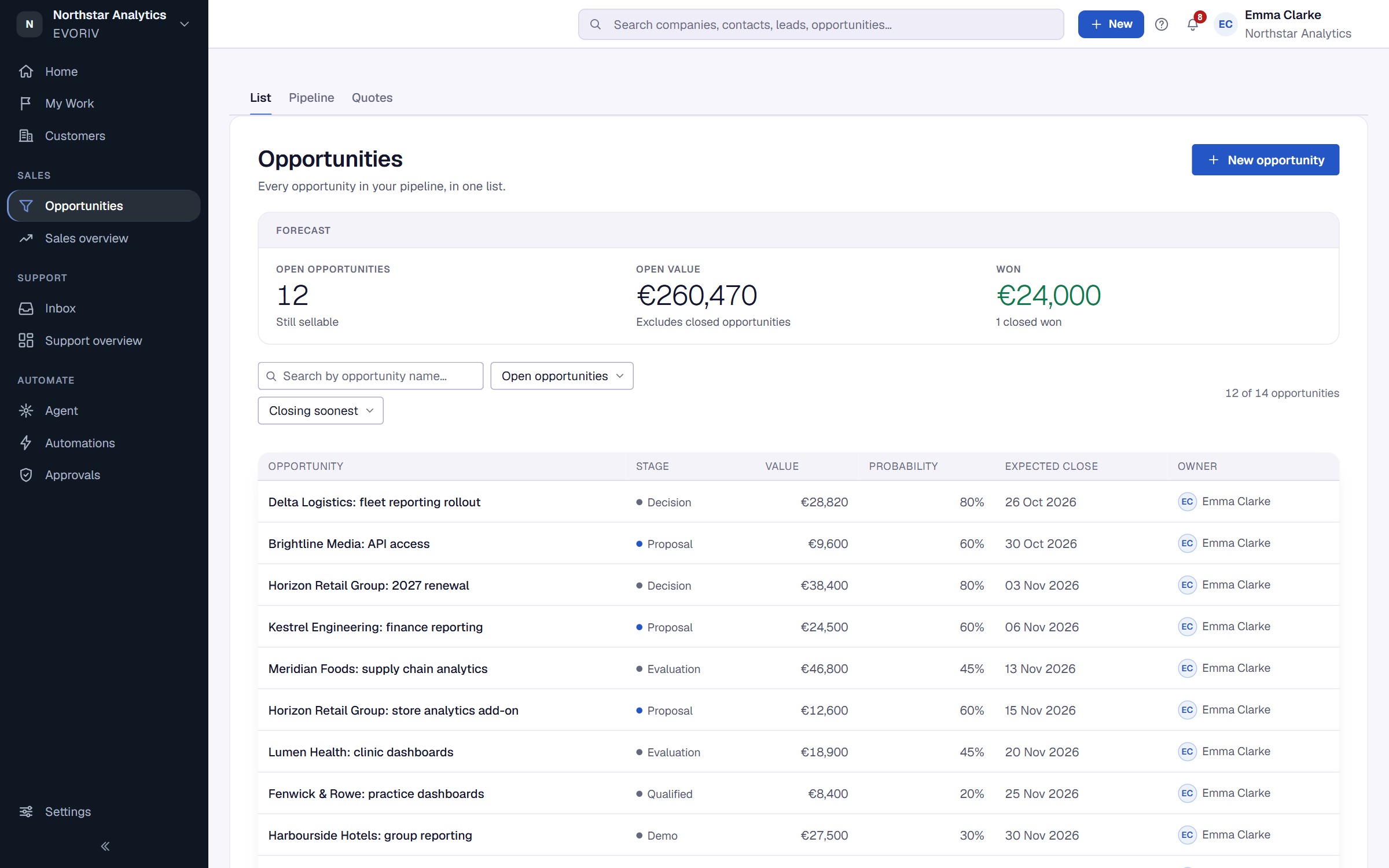Open Fenwick & Rowe: practice dashboards

376,794
